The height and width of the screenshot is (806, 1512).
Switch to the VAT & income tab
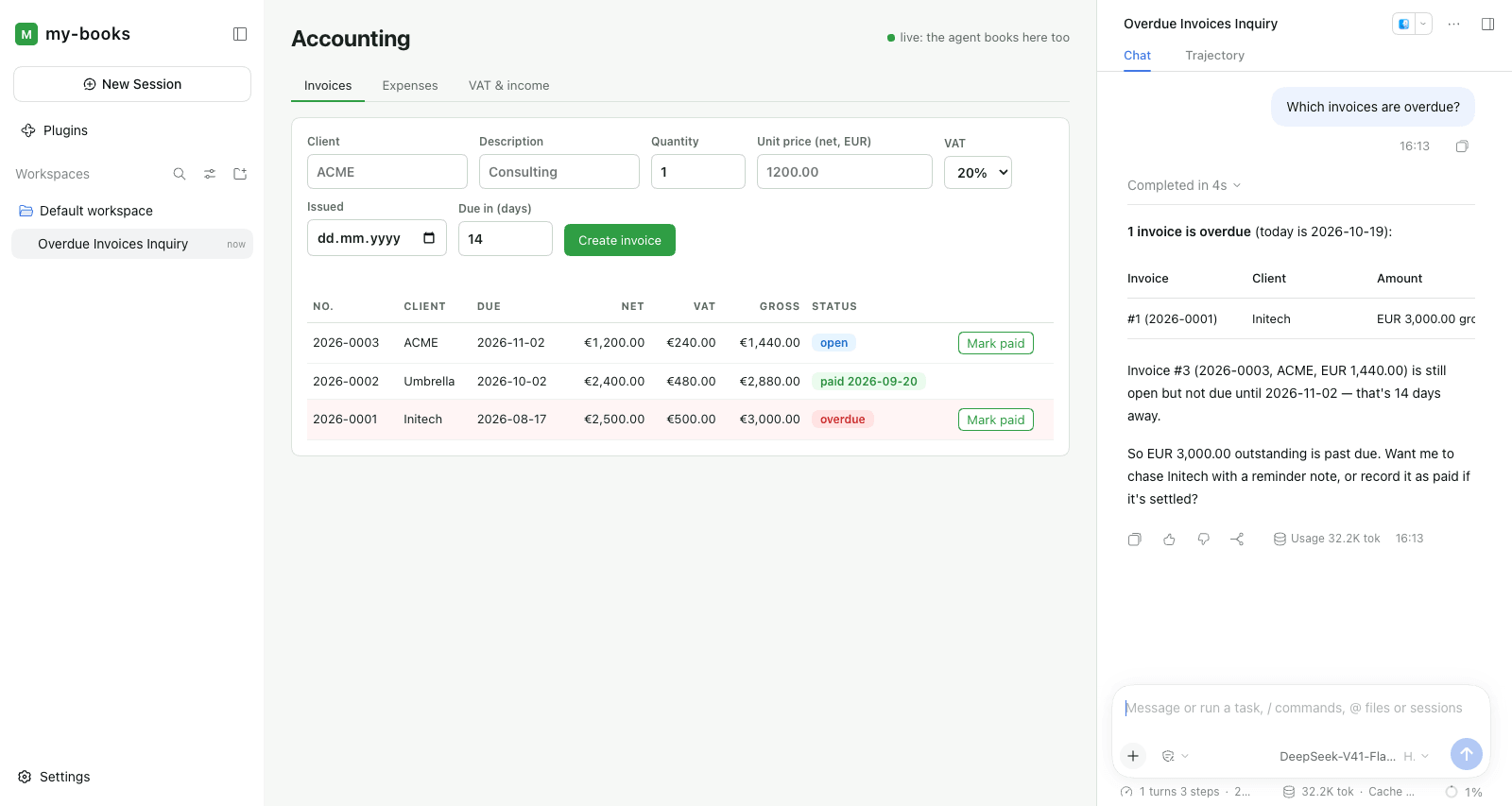click(509, 86)
